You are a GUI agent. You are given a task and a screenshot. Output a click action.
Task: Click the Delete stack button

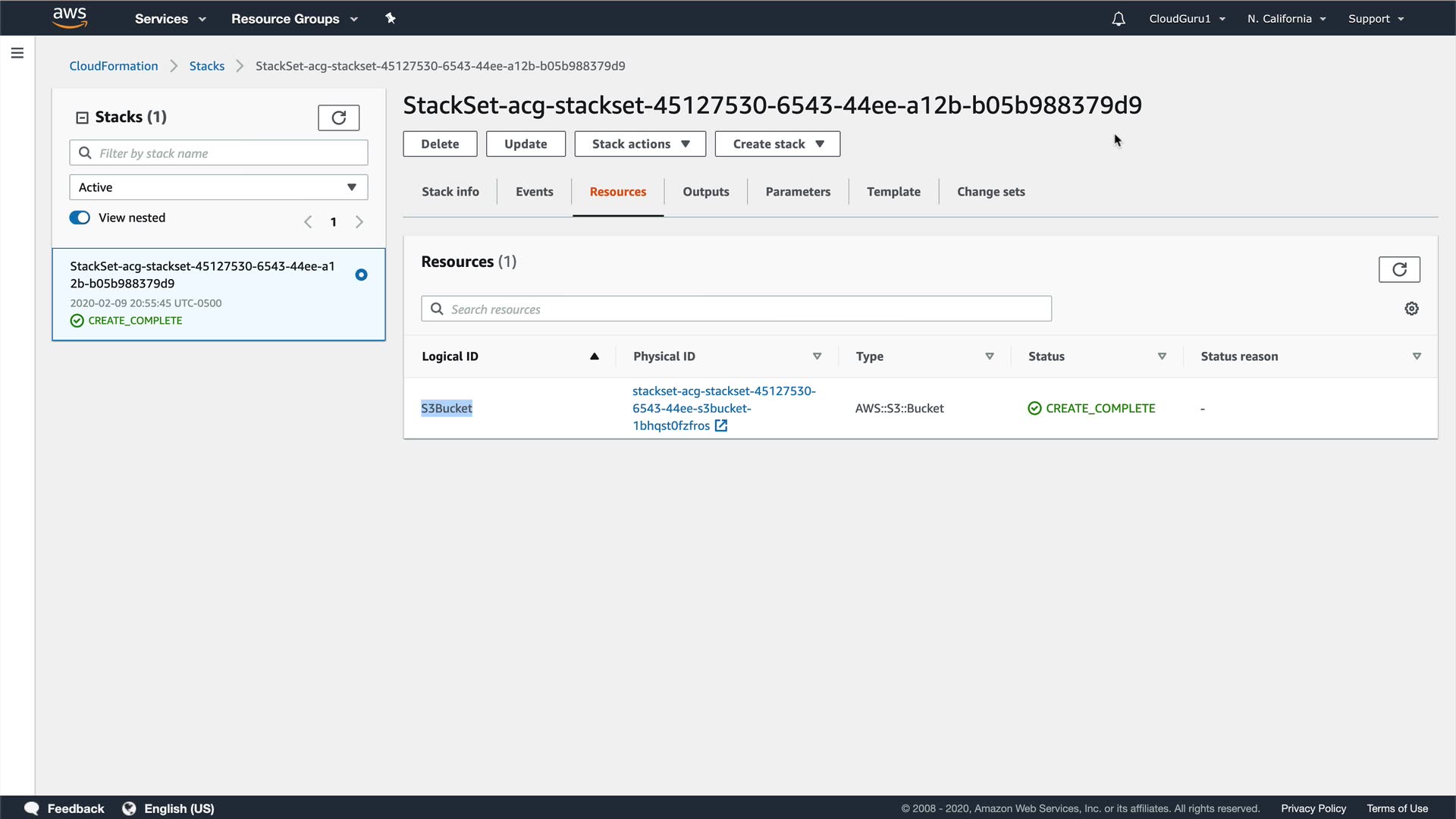[440, 144]
